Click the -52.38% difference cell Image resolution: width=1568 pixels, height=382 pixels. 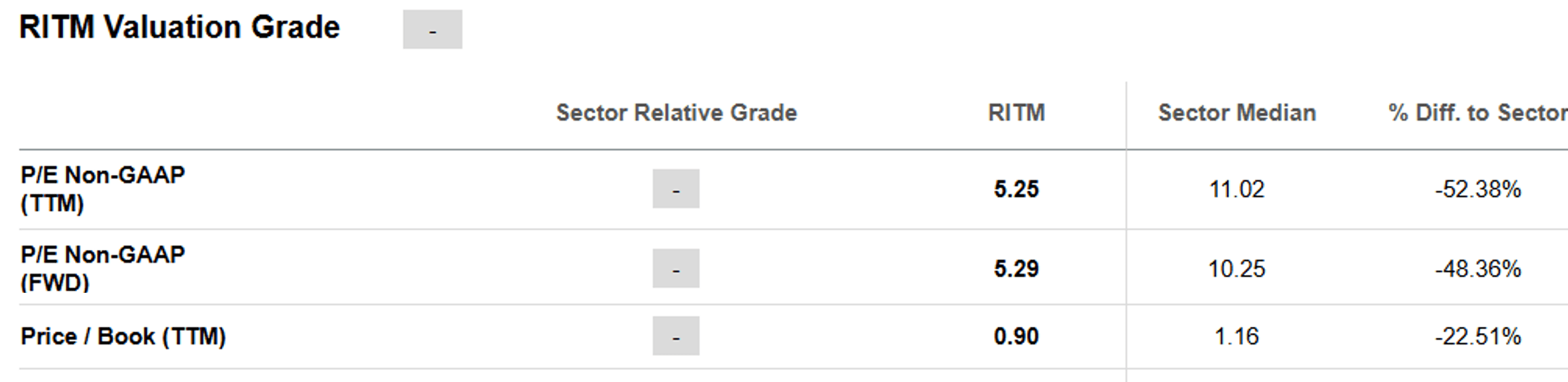coord(1477,189)
